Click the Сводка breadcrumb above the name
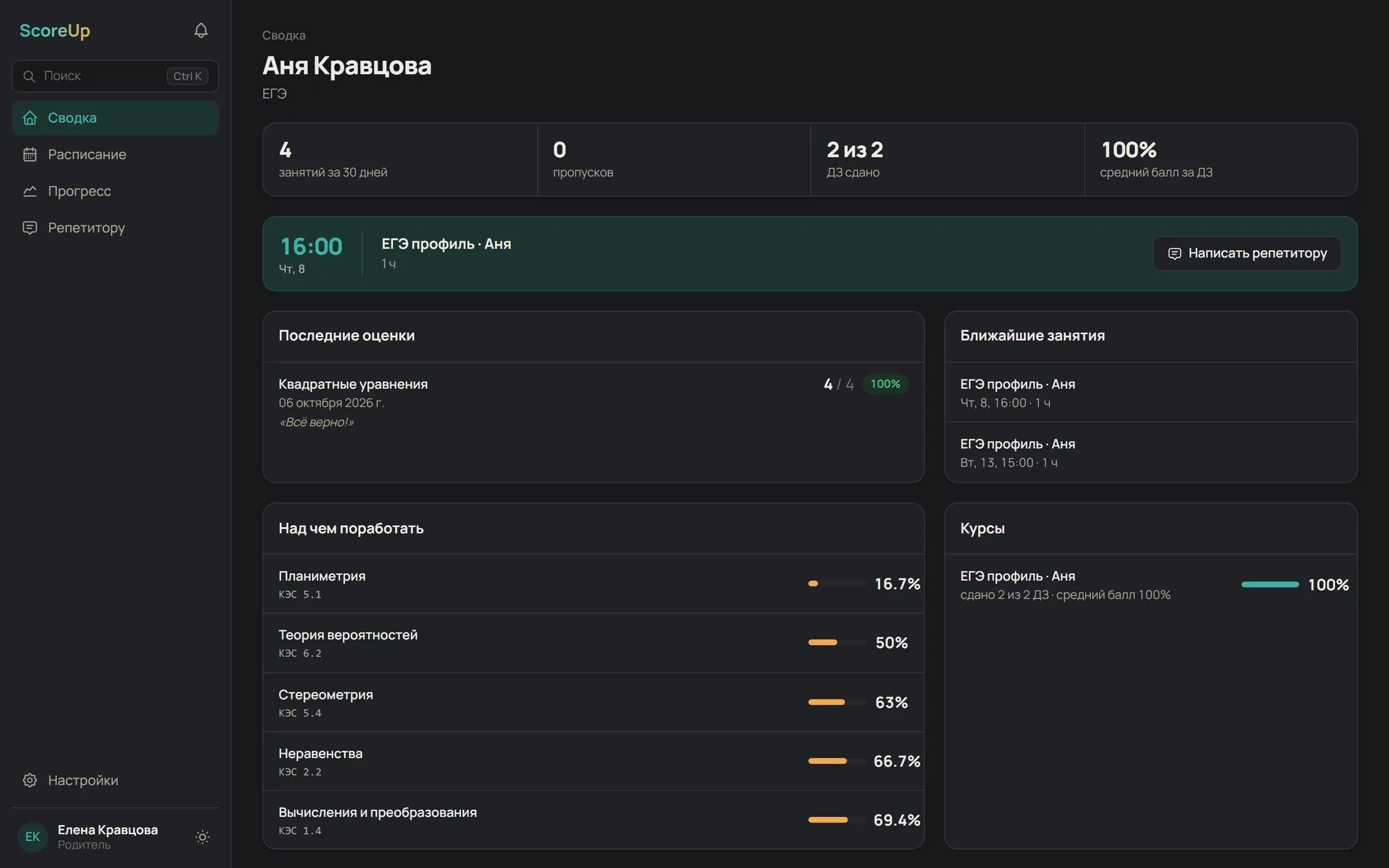 point(283,35)
